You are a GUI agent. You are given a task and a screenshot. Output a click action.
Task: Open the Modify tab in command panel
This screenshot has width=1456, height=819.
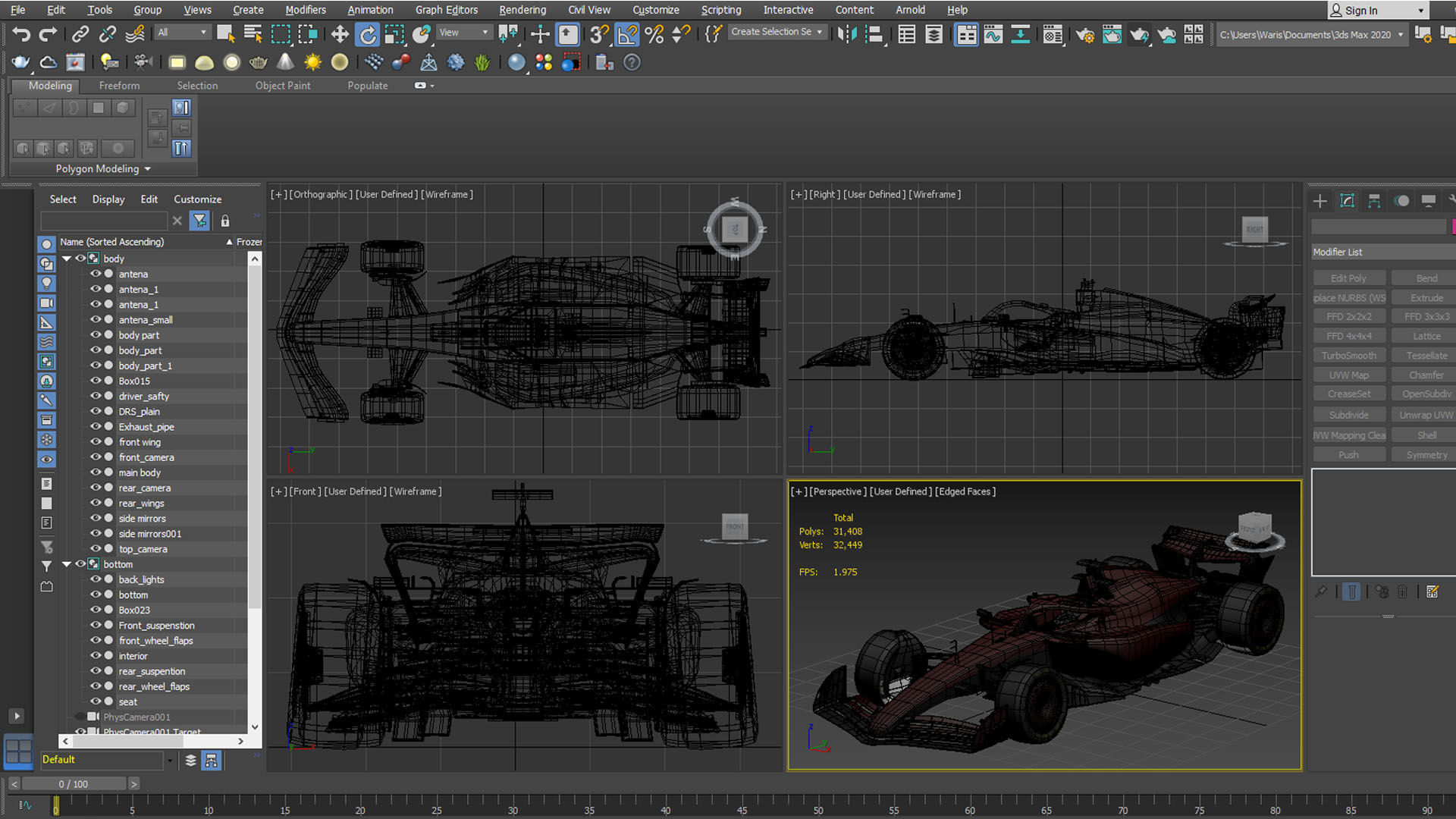pyautogui.click(x=1347, y=201)
